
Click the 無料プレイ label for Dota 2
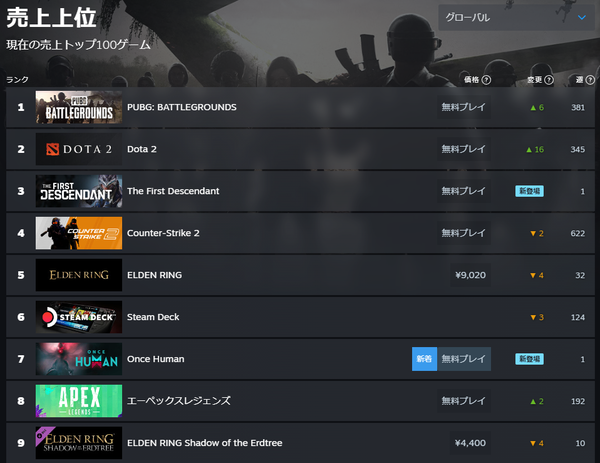point(464,149)
